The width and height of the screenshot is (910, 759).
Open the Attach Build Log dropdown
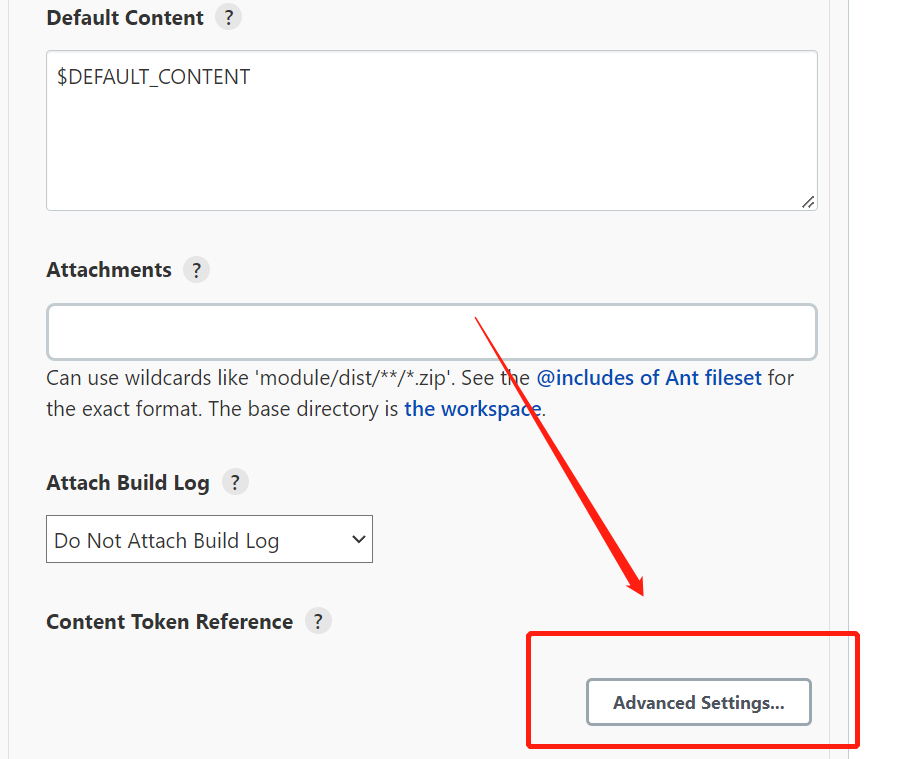209,540
